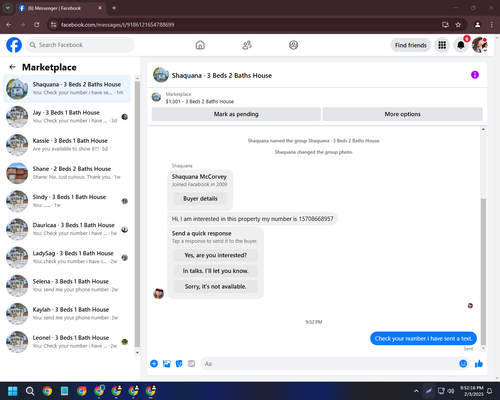
Task: Open the taskbar volume control
Action: 451,391
